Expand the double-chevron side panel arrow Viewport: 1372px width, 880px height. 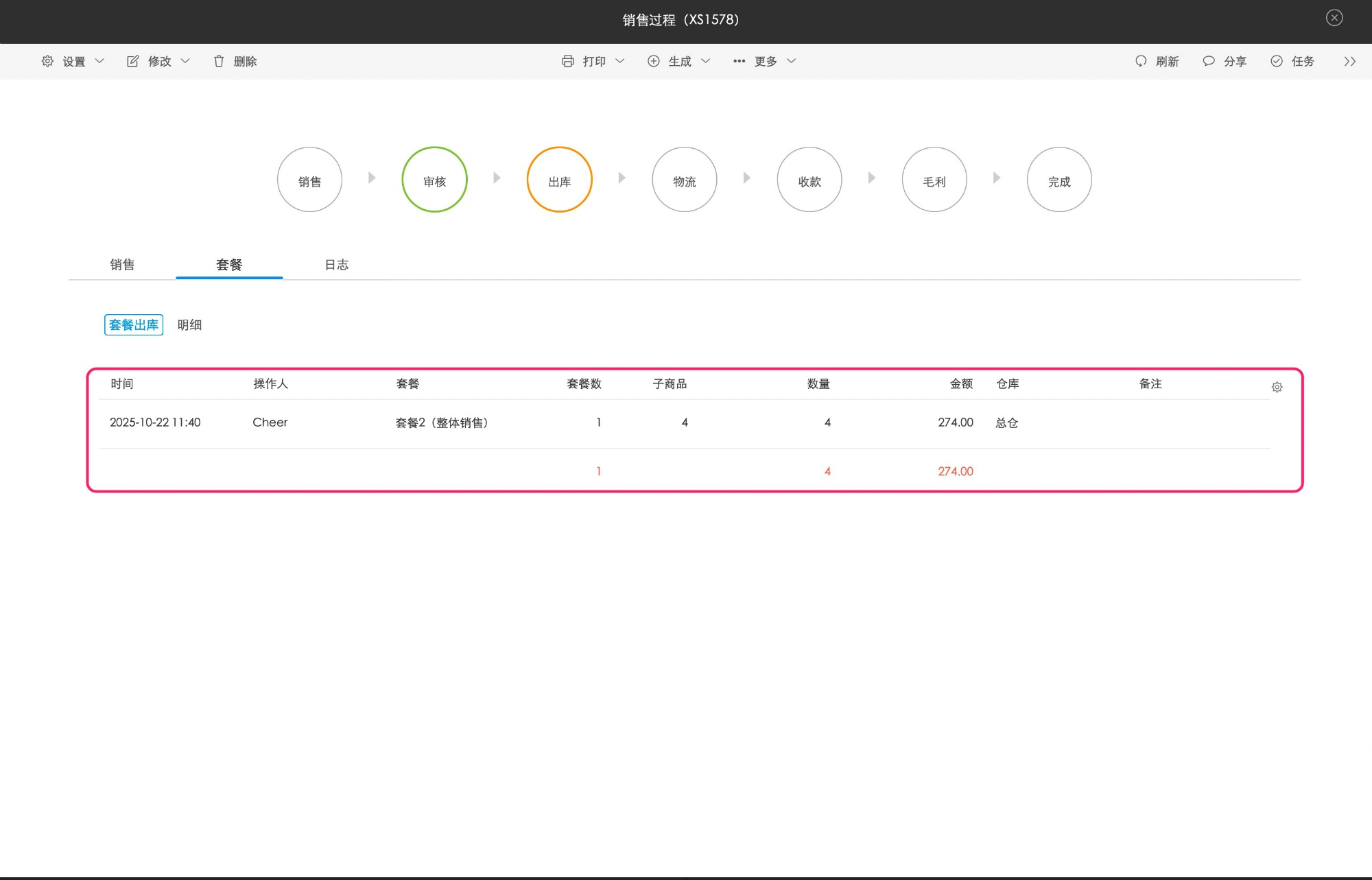click(x=1349, y=61)
